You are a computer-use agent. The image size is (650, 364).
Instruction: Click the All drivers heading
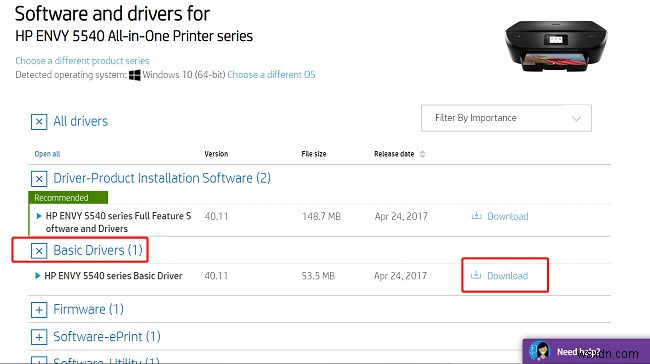[x=80, y=121]
